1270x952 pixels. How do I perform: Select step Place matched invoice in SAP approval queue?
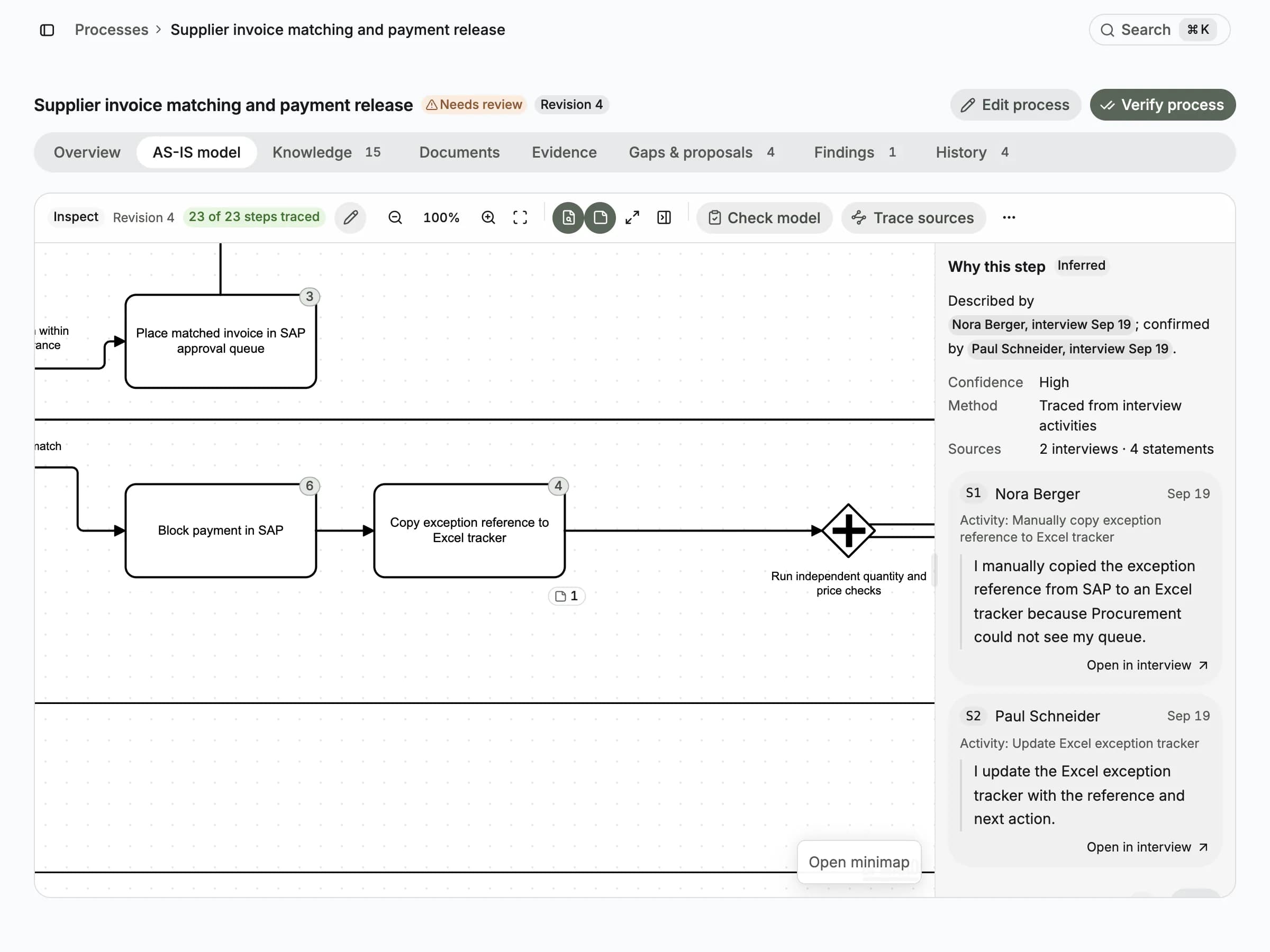(x=221, y=342)
